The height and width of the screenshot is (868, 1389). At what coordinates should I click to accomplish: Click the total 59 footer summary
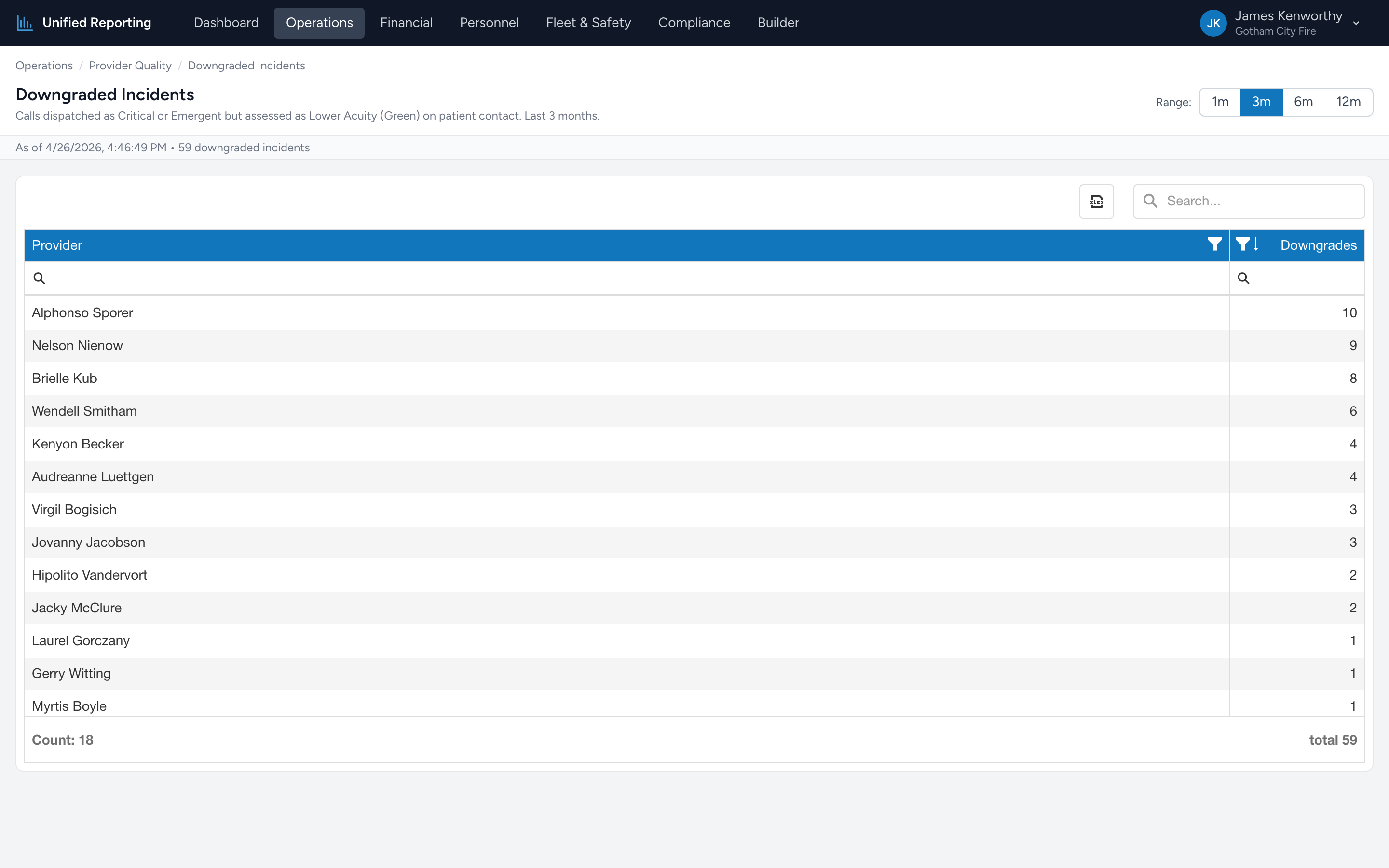tap(1333, 740)
